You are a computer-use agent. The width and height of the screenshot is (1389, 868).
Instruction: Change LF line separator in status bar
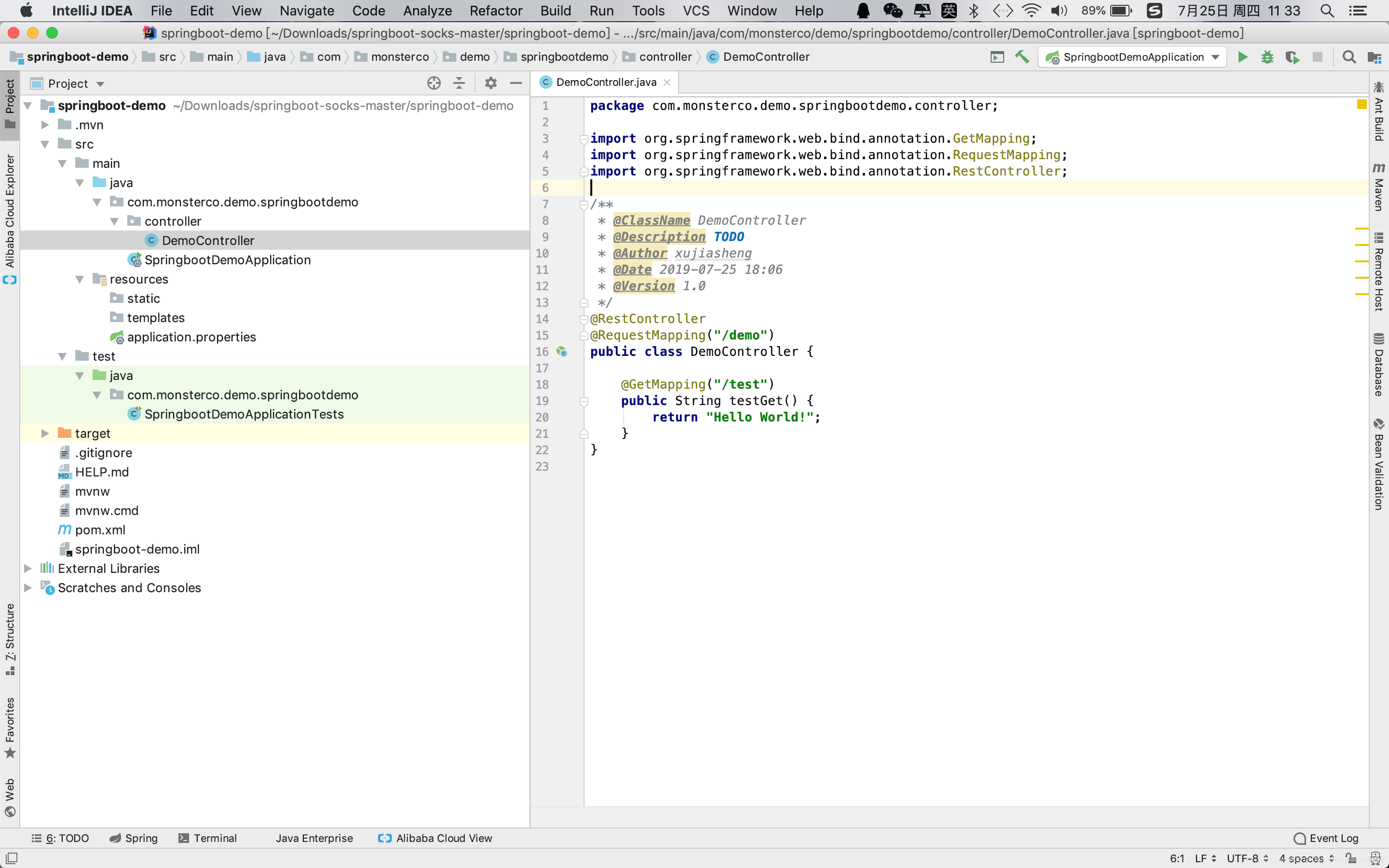[1205, 858]
